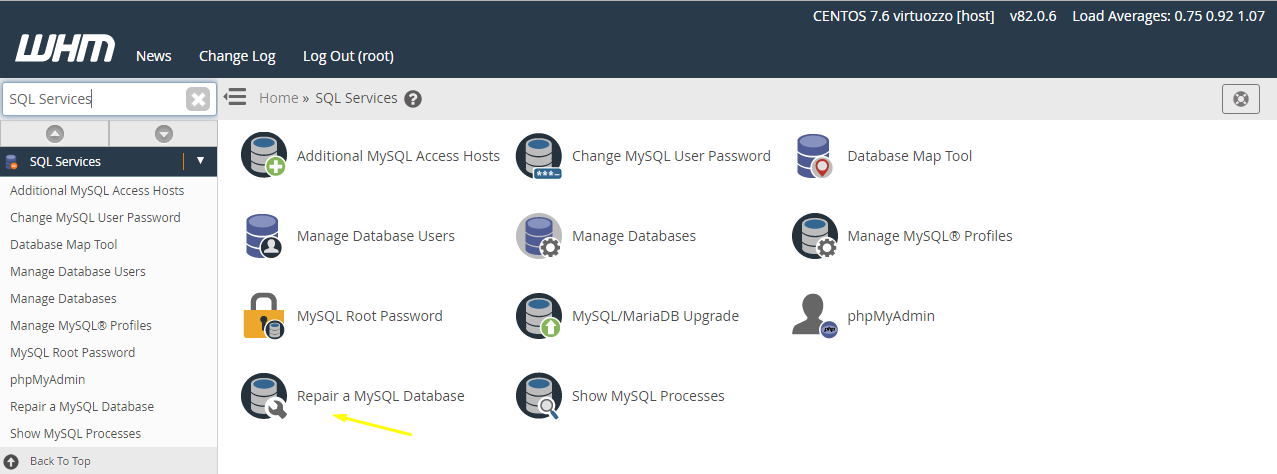Select Manage MySQL® Profiles in sidebar

click(x=81, y=325)
